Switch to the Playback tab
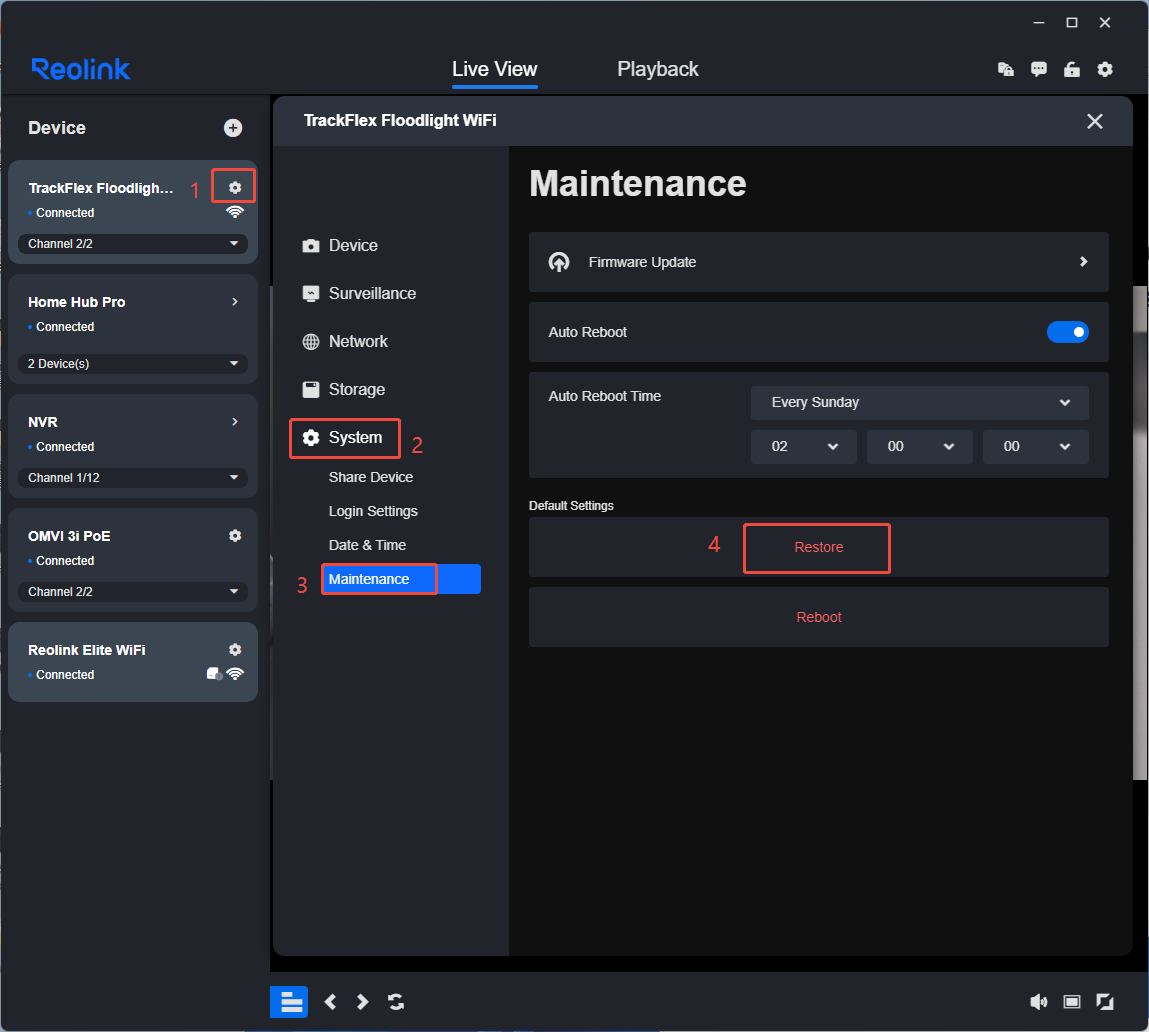This screenshot has height=1032, width=1149. 657,70
